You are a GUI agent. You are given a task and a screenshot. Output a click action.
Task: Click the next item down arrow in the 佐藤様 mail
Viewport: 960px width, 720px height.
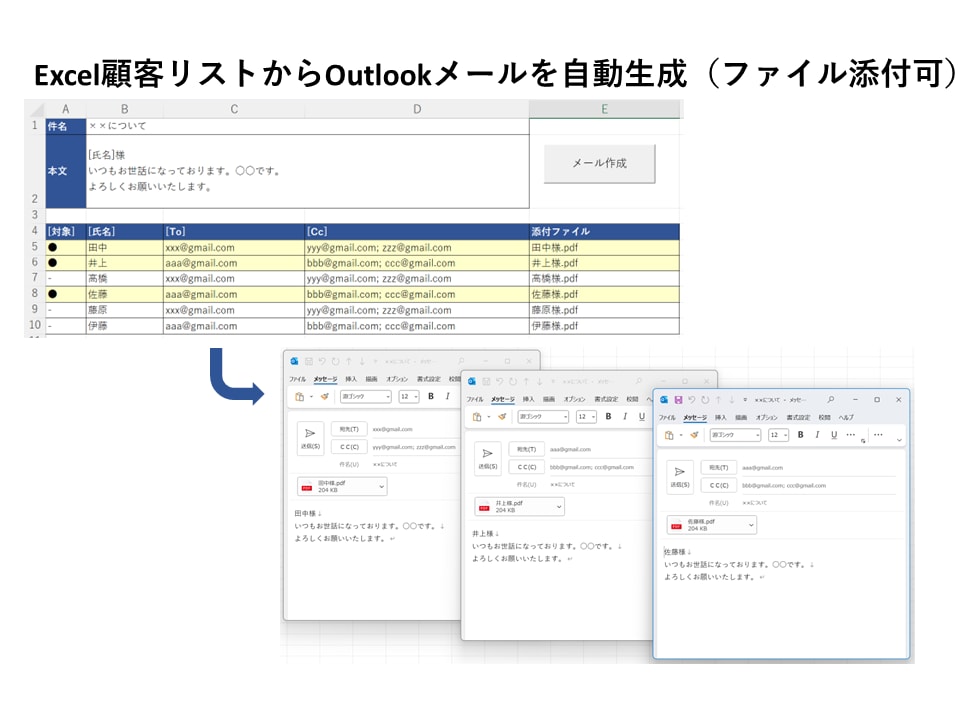point(732,400)
